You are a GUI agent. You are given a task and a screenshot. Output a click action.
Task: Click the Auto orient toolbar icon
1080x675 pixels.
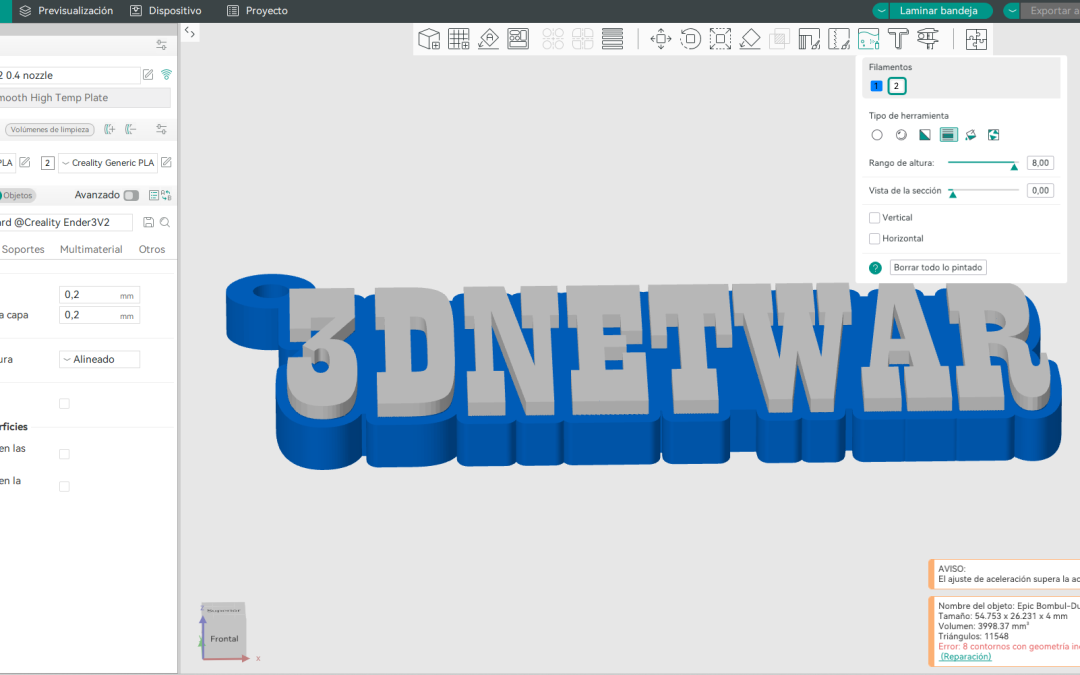coord(488,39)
